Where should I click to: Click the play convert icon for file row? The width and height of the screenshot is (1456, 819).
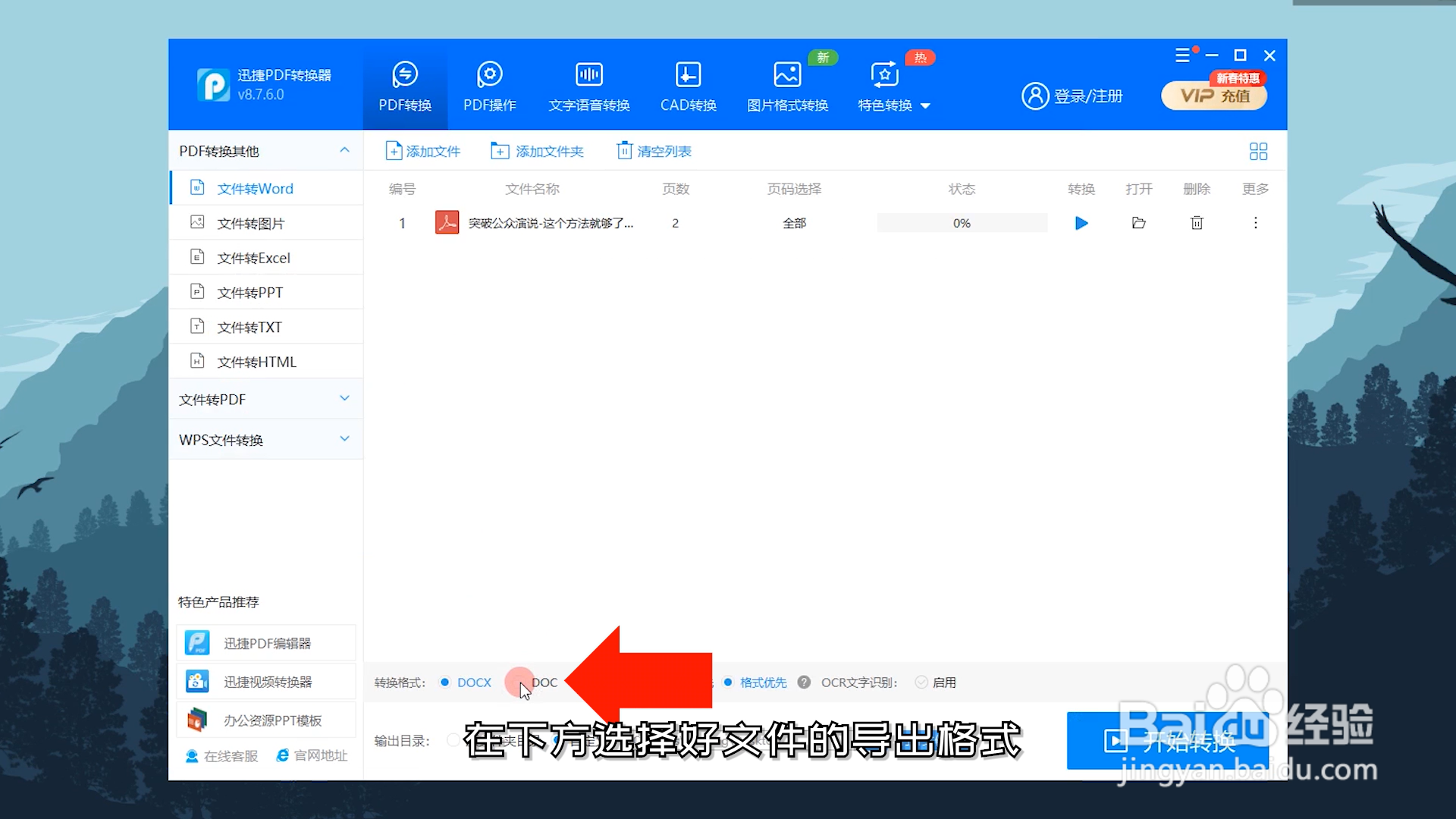pos(1081,223)
